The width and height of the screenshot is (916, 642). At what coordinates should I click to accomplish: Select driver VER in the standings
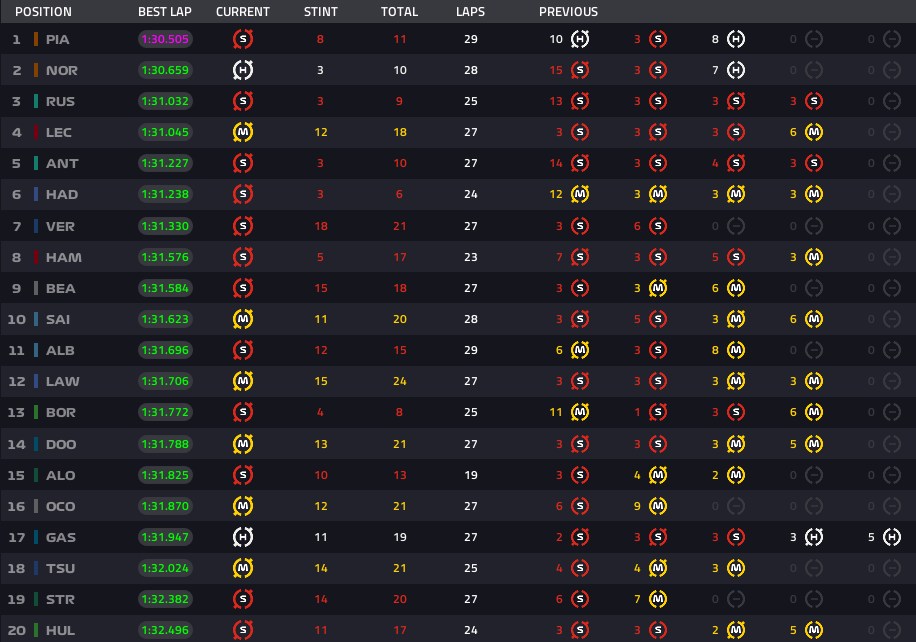tap(60, 226)
